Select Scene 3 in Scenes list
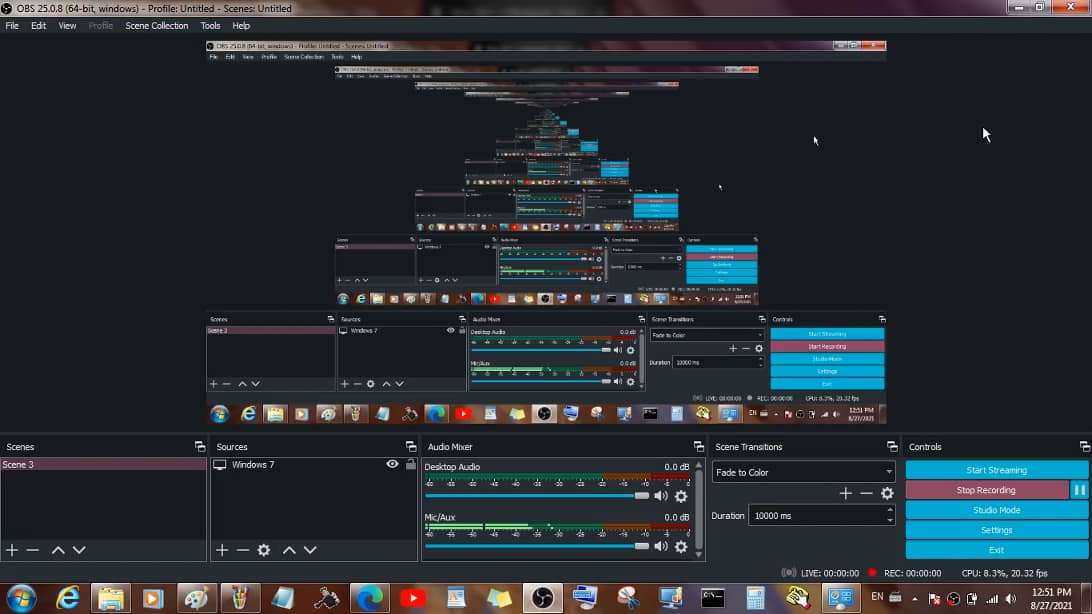The height and width of the screenshot is (614, 1092). tap(103, 464)
